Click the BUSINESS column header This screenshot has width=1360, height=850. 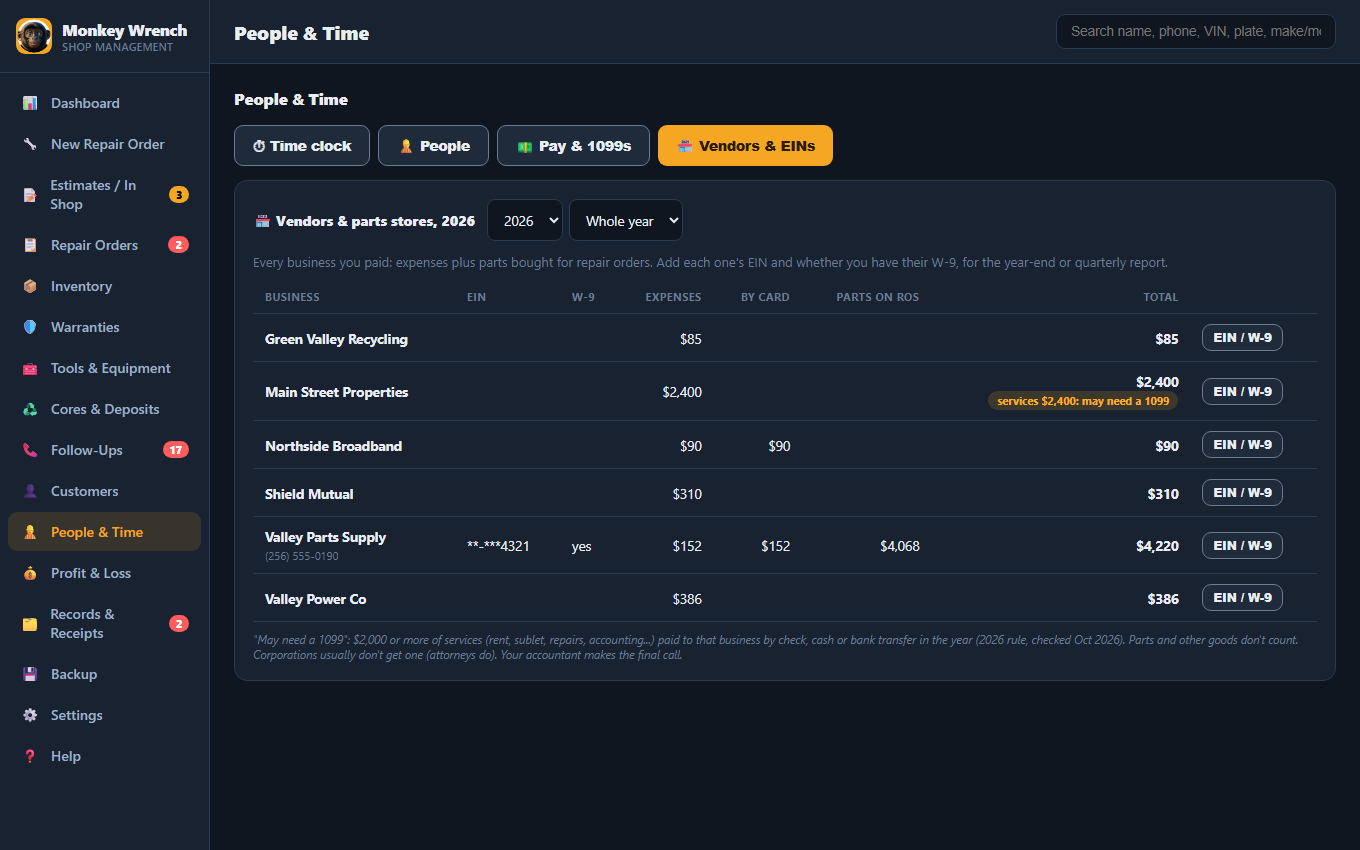(292, 297)
